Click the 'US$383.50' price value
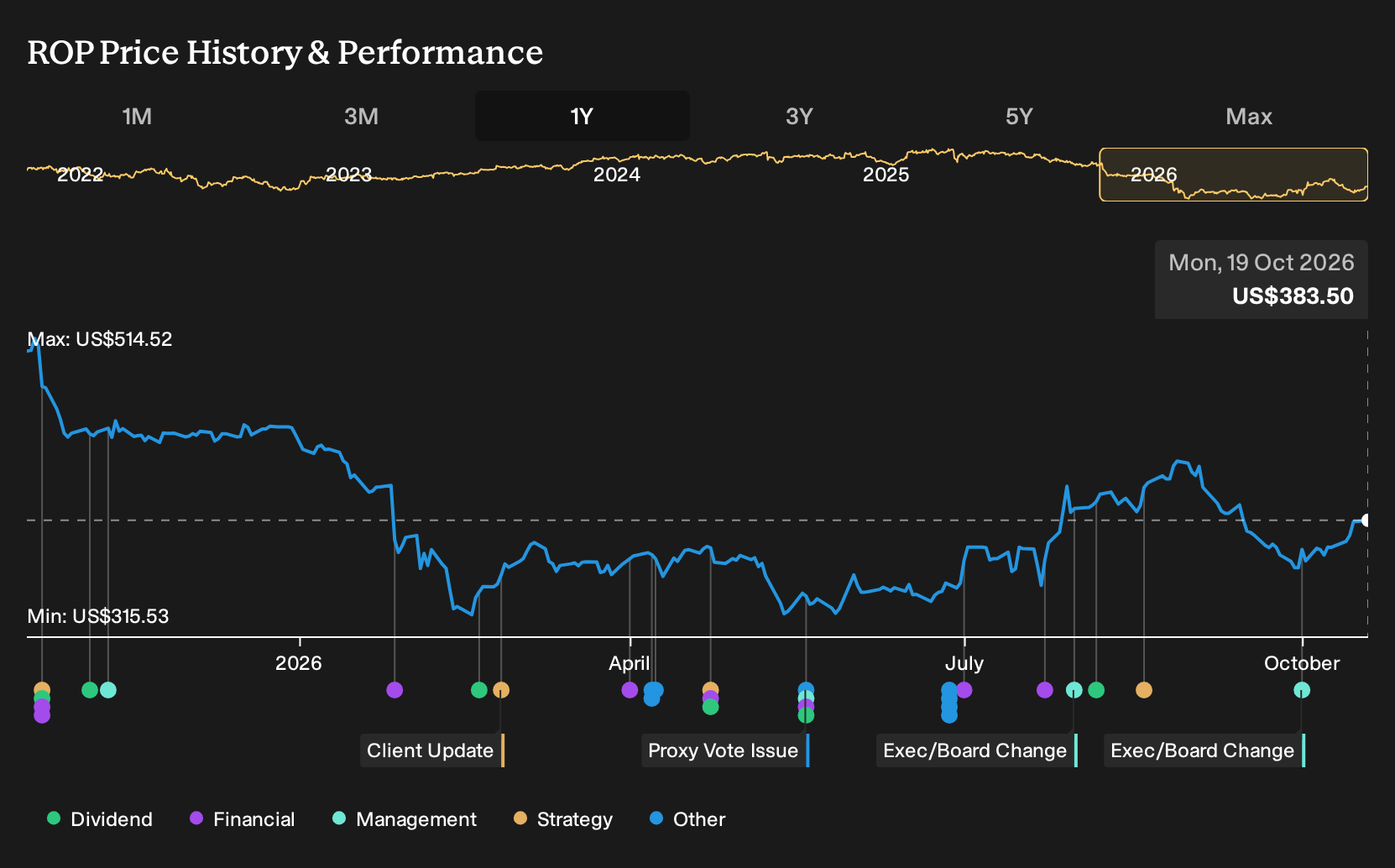This screenshot has height=868, width=1395. pos(1293,296)
